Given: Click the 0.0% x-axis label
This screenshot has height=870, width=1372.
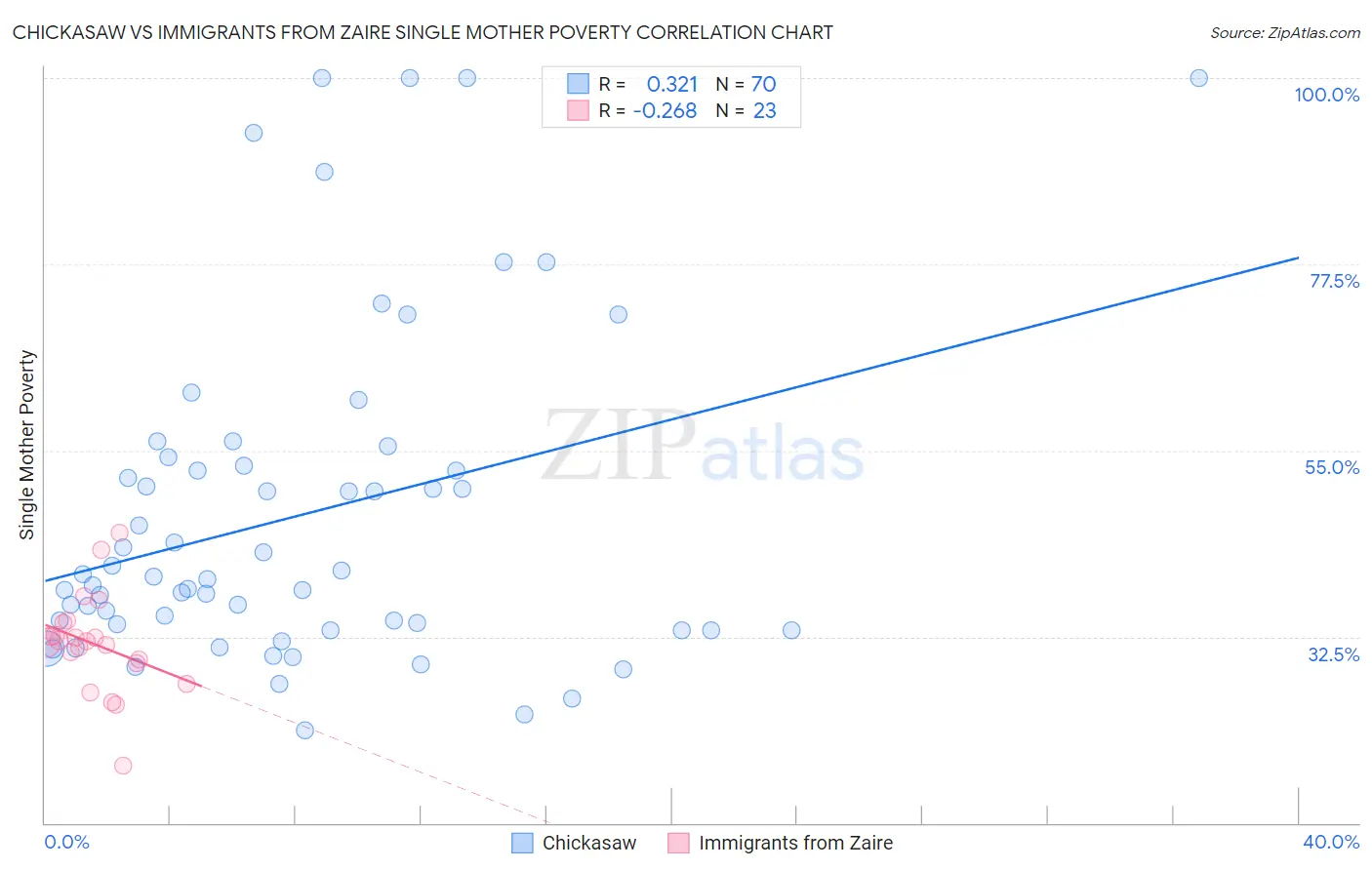Looking at the screenshot, I should [66, 842].
